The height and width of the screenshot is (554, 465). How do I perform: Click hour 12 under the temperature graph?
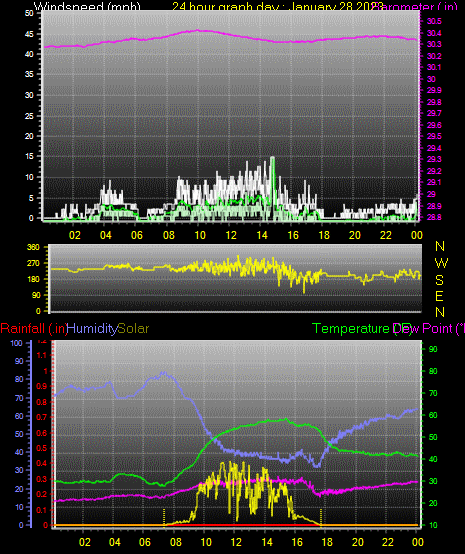236,542
